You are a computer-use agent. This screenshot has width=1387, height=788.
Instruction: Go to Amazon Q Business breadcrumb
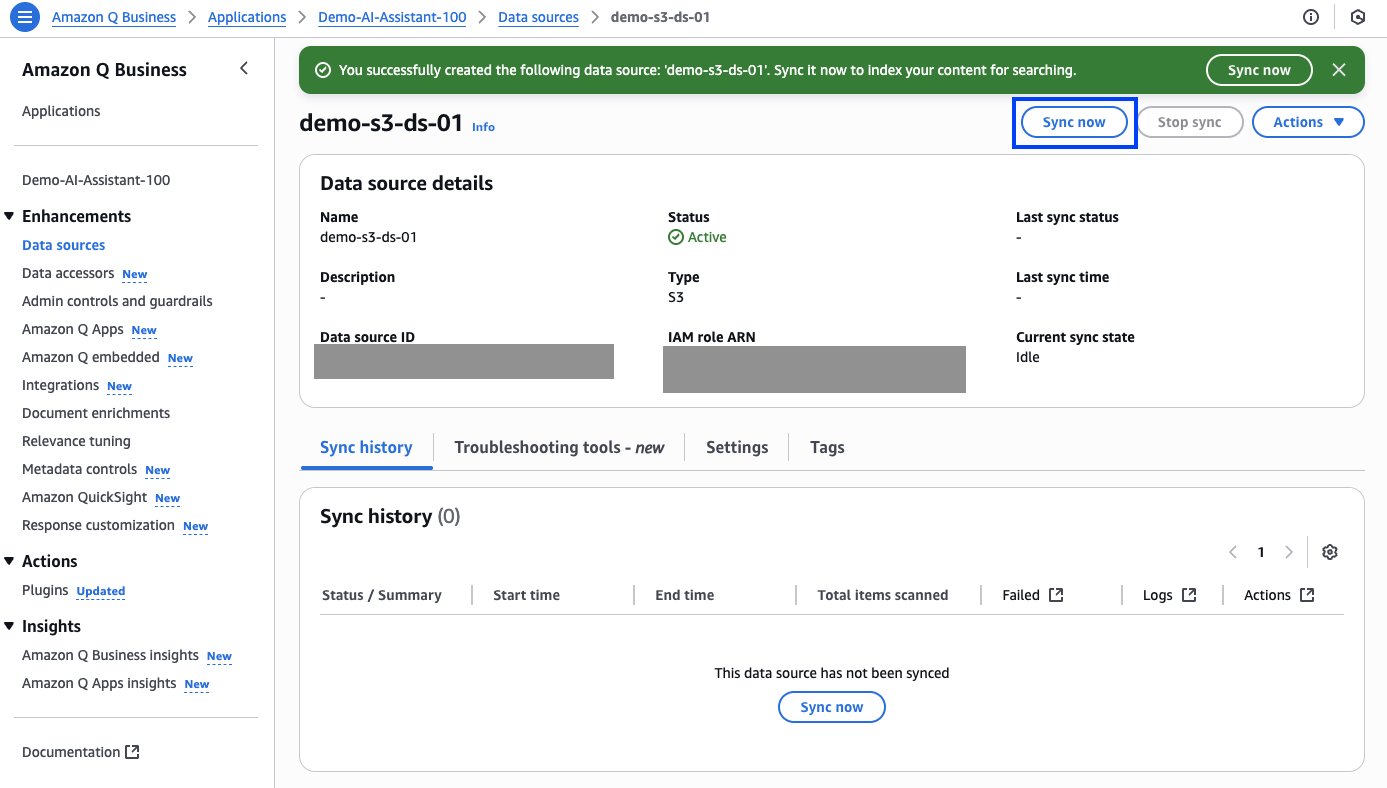113,17
